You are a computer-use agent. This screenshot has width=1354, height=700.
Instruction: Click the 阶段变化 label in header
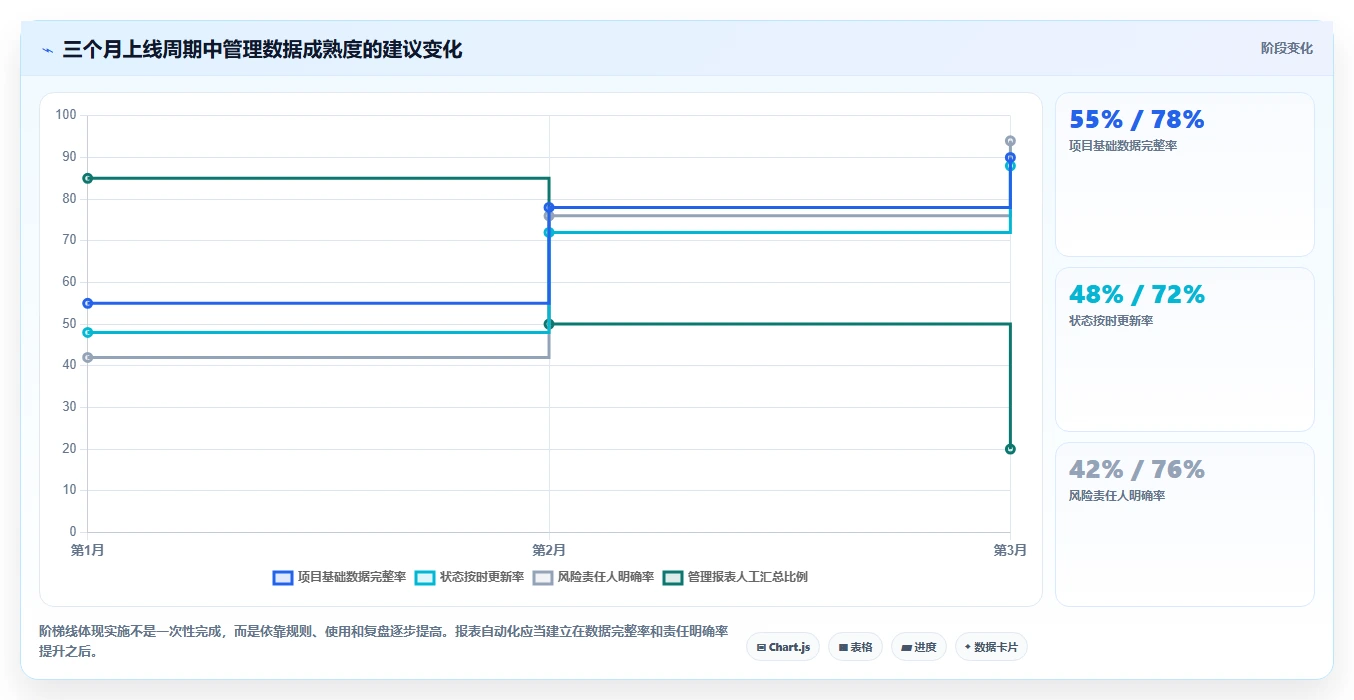click(x=1286, y=48)
